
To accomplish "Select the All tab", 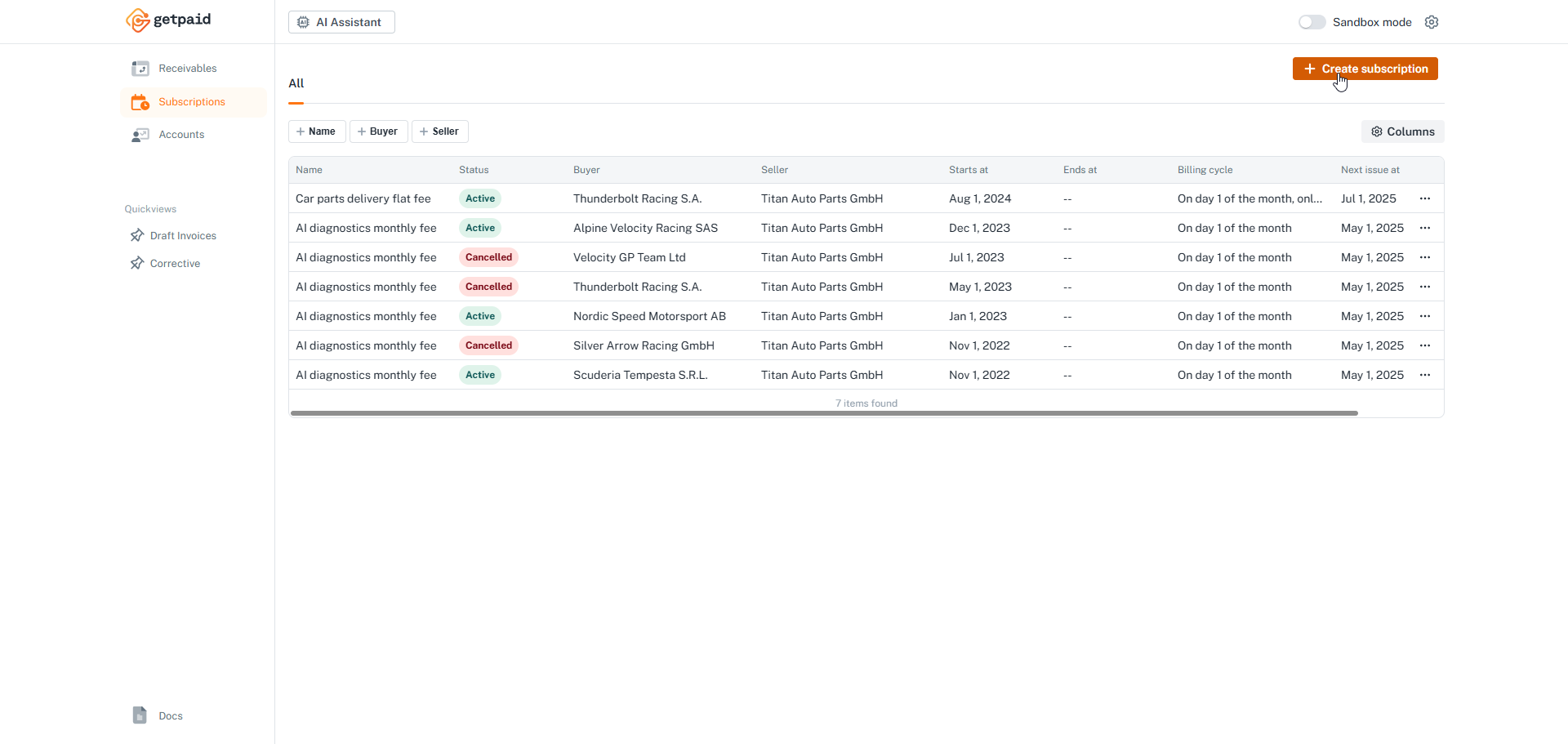I will [296, 83].
